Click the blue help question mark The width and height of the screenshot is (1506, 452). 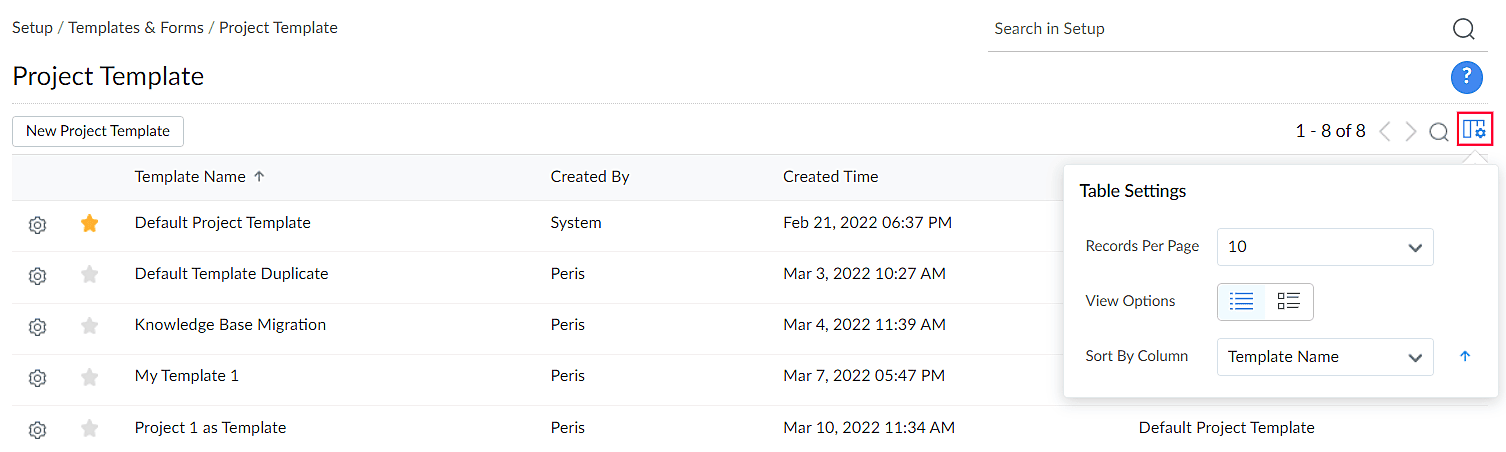(x=1466, y=77)
